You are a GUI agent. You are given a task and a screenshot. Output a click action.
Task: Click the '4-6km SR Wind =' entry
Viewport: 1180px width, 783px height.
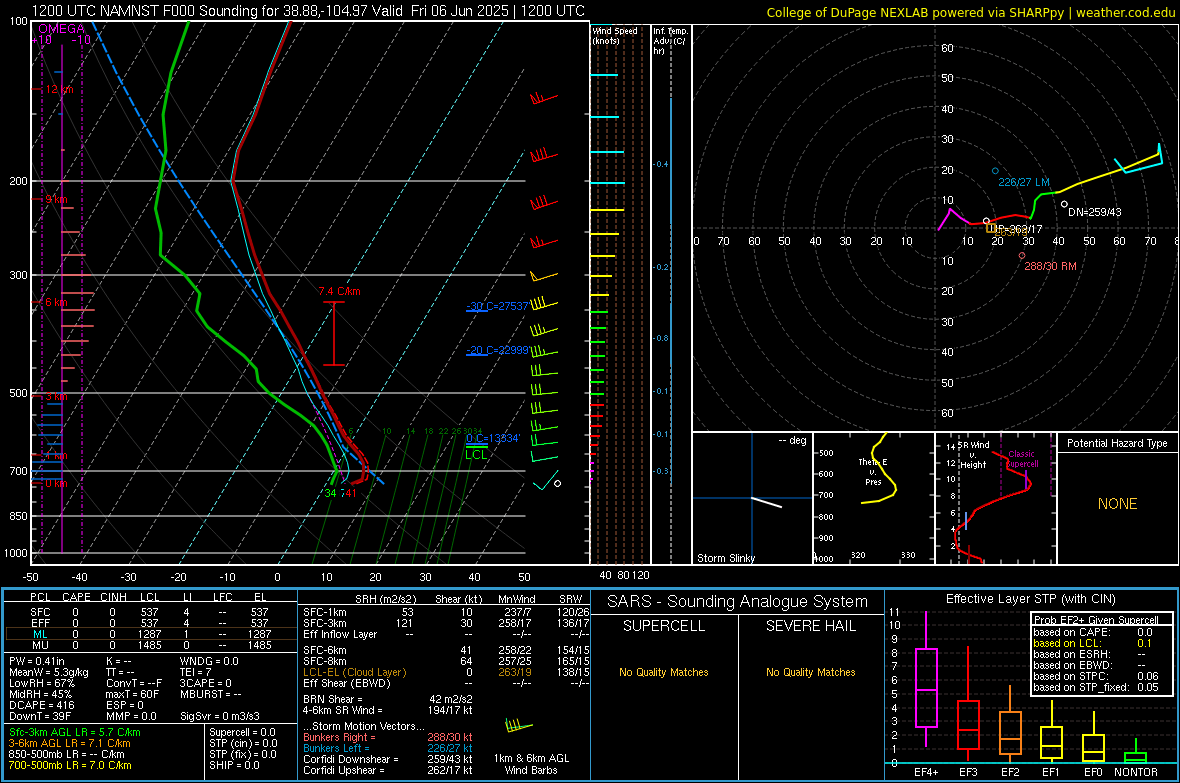(388, 710)
